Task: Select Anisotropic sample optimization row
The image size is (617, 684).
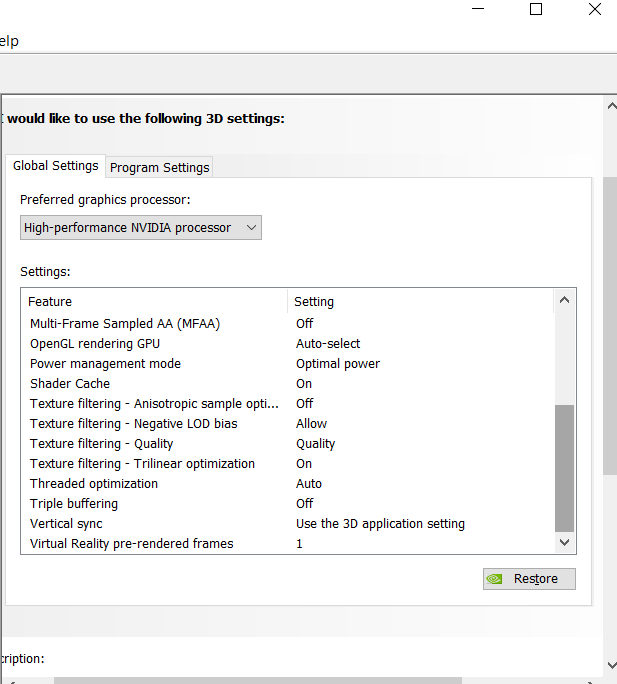Action: click(287, 404)
